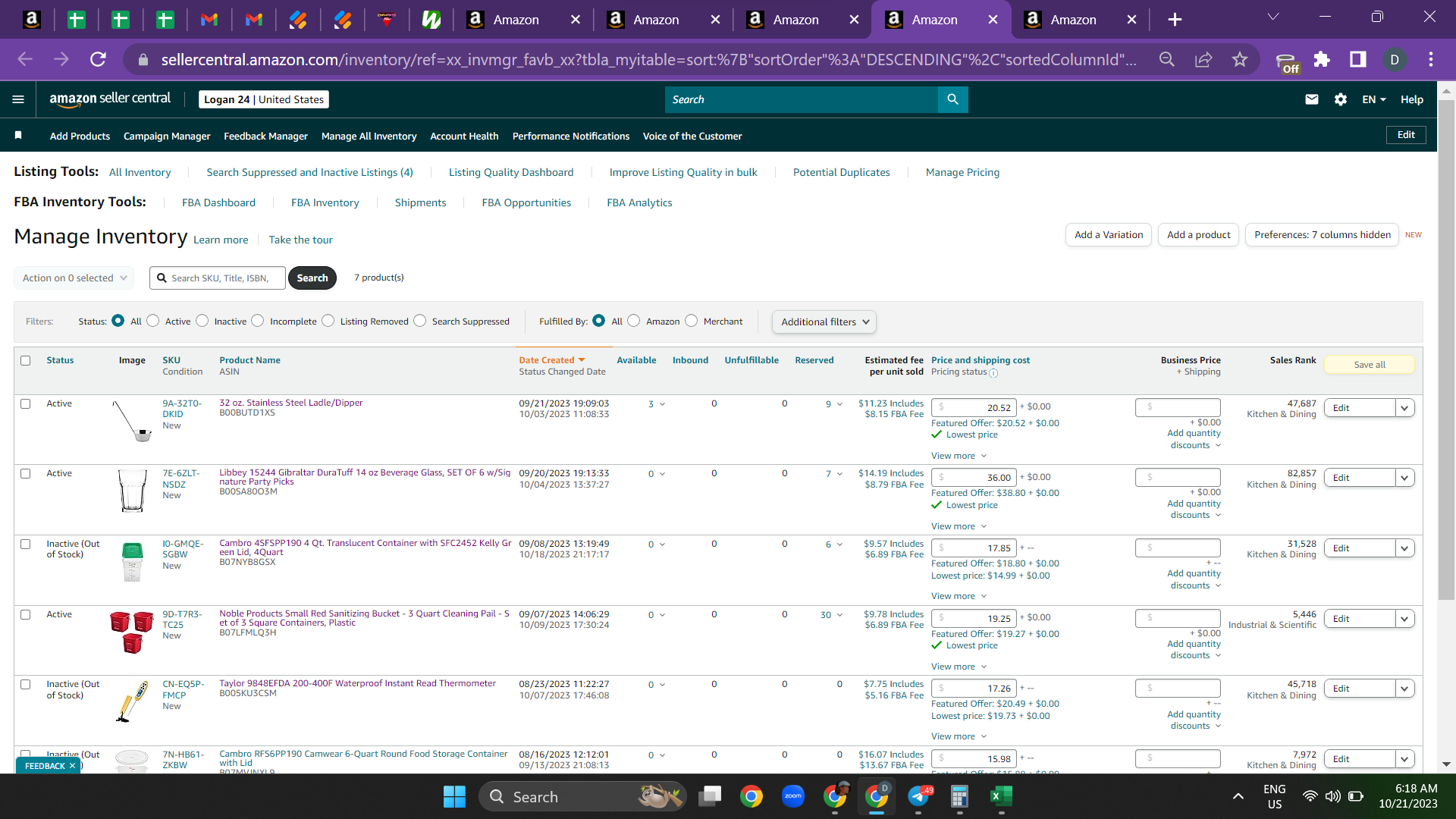Choose the Incomplete status filter
The image size is (1456, 819).
click(258, 321)
